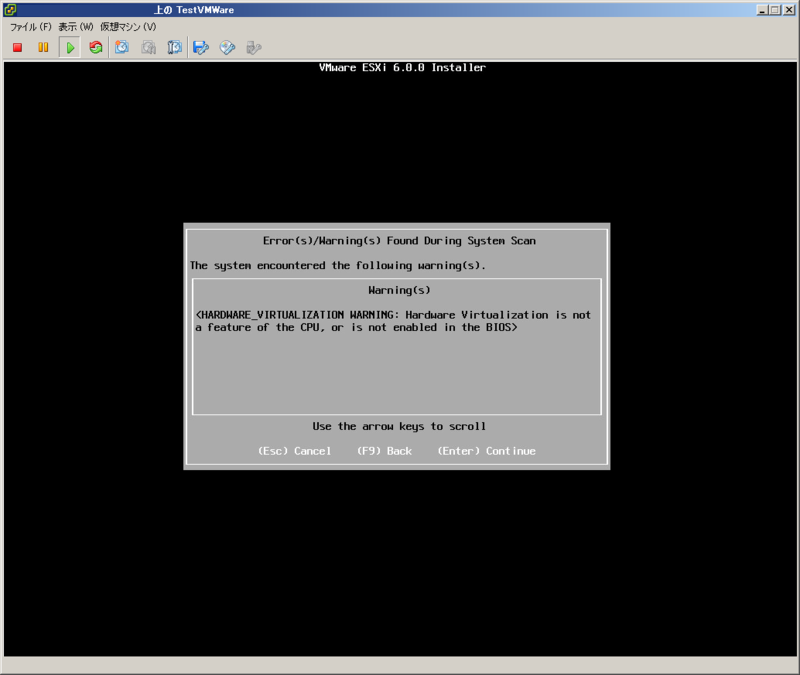The width and height of the screenshot is (800, 675).
Task: Open the 表示 (W) menu
Action: (76, 27)
